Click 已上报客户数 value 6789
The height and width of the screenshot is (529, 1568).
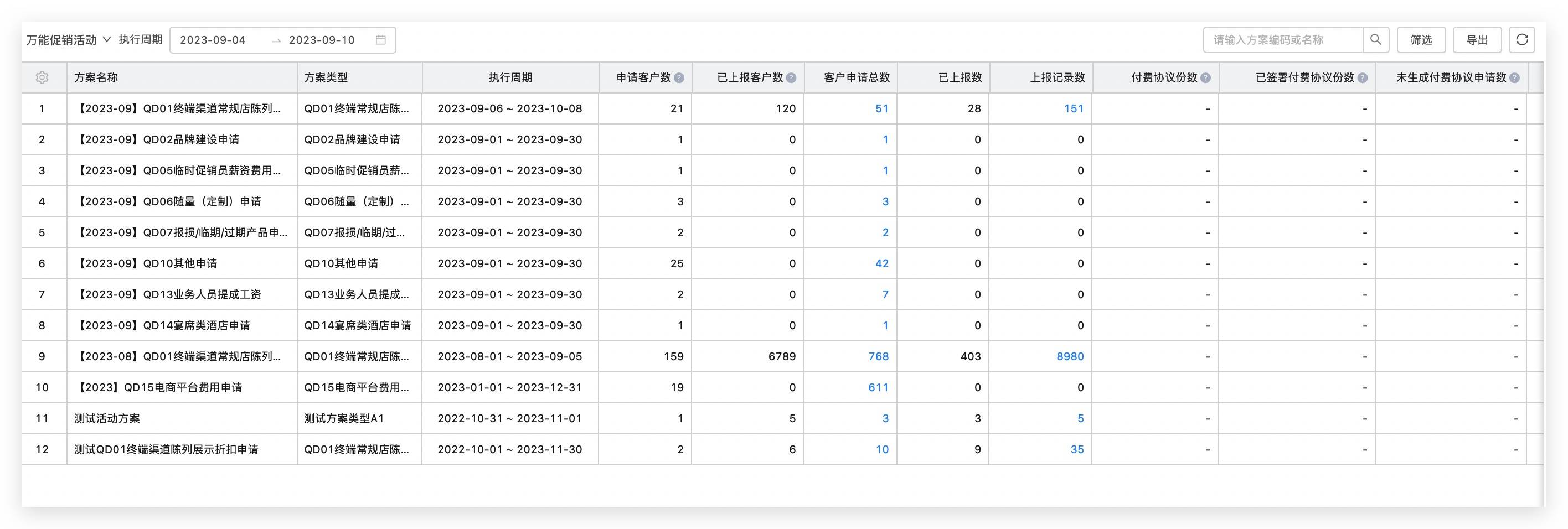point(782,356)
